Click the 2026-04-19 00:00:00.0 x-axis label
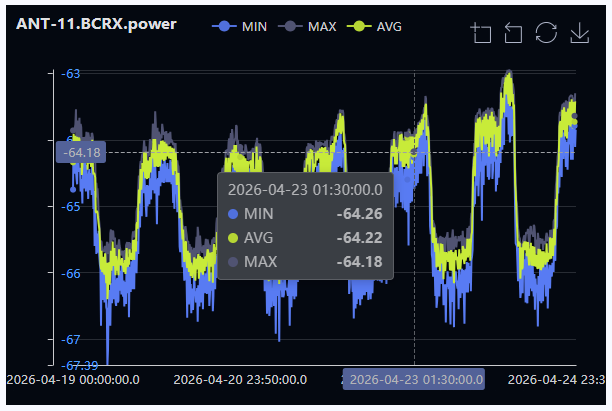This screenshot has height=411, width=612. click(73, 380)
